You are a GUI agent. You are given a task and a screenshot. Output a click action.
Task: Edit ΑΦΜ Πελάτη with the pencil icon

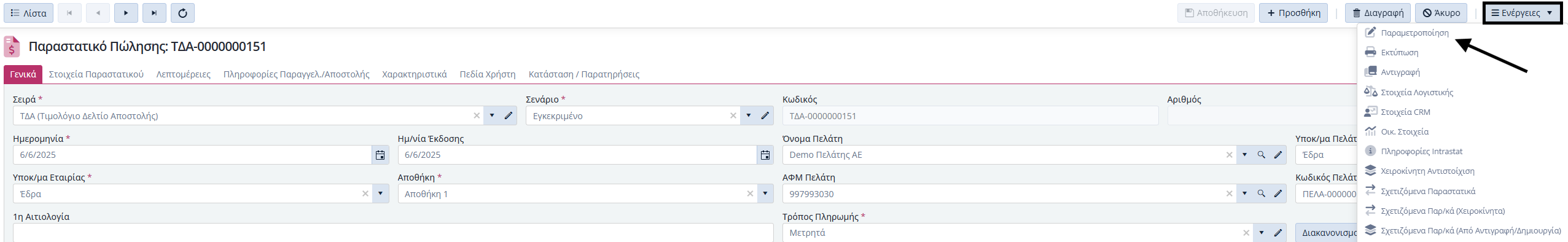1278,193
